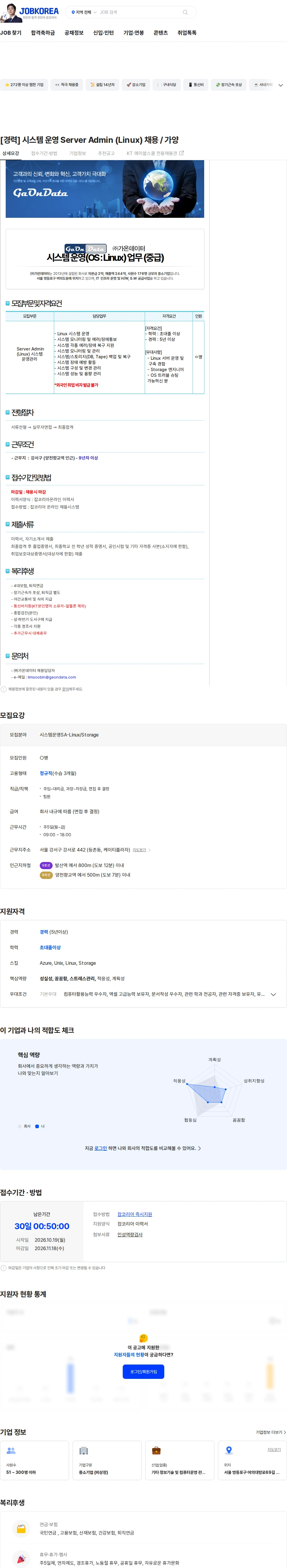Click the 기업구분 building icon
This screenshot has height=1568, width=287.
84,1451
